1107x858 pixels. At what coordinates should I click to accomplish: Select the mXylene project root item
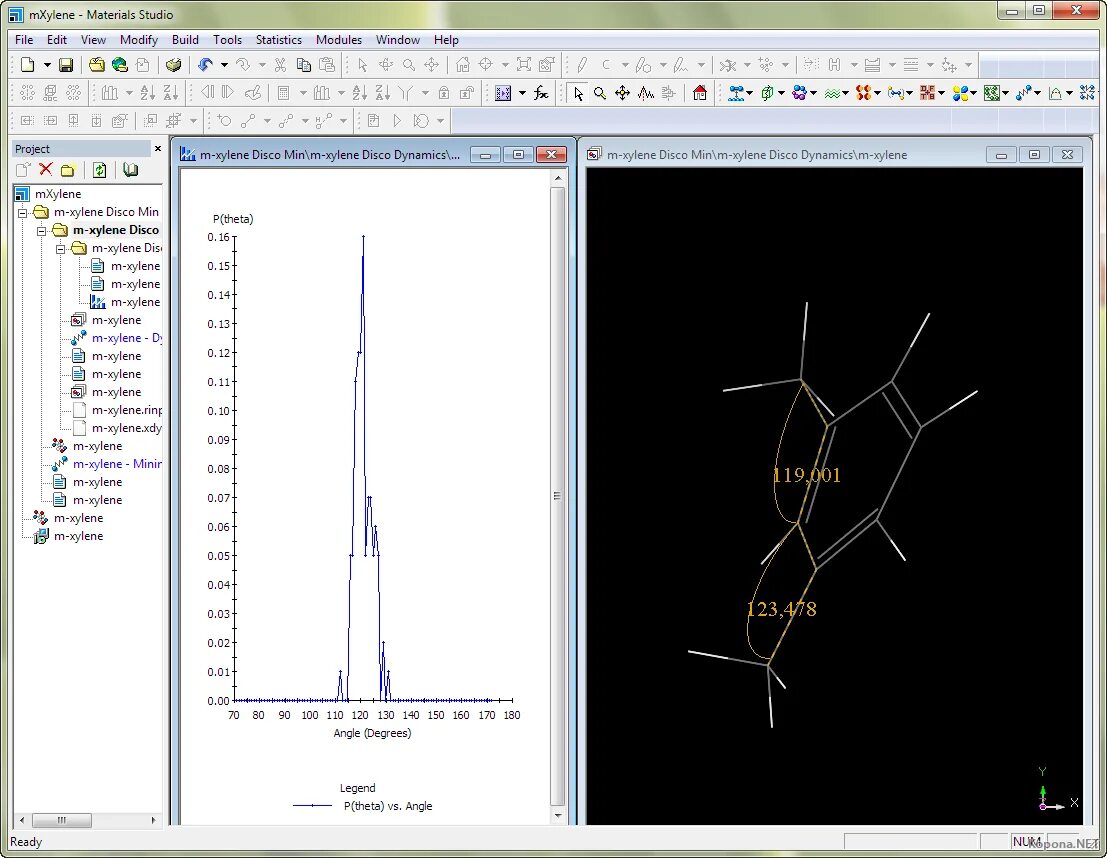pos(58,194)
